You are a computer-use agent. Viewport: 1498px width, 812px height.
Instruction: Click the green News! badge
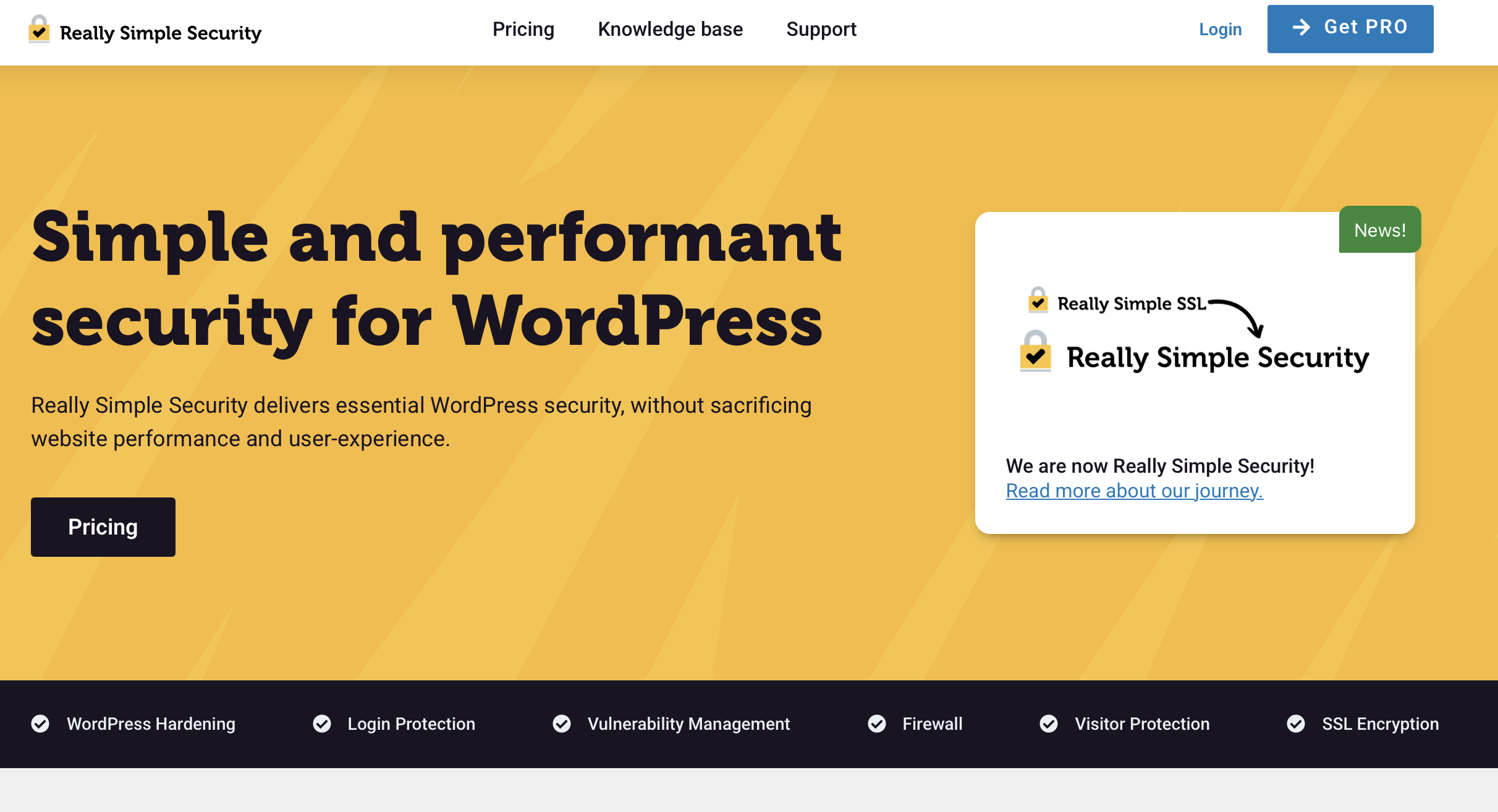click(1380, 229)
